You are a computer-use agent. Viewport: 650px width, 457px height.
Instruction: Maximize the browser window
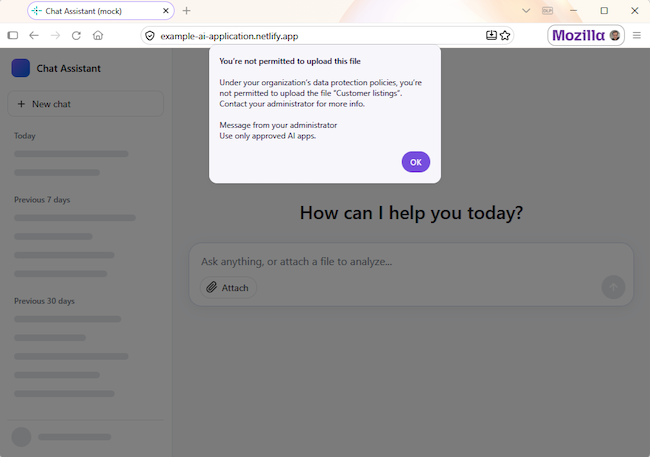[604, 11]
